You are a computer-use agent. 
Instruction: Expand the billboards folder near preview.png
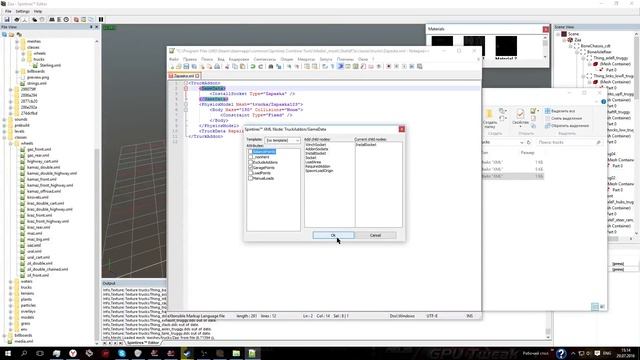click(17, 71)
